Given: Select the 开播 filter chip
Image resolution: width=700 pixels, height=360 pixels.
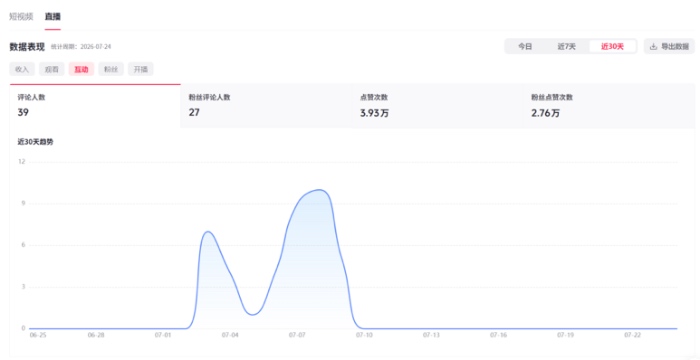Looking at the screenshot, I should coord(141,69).
